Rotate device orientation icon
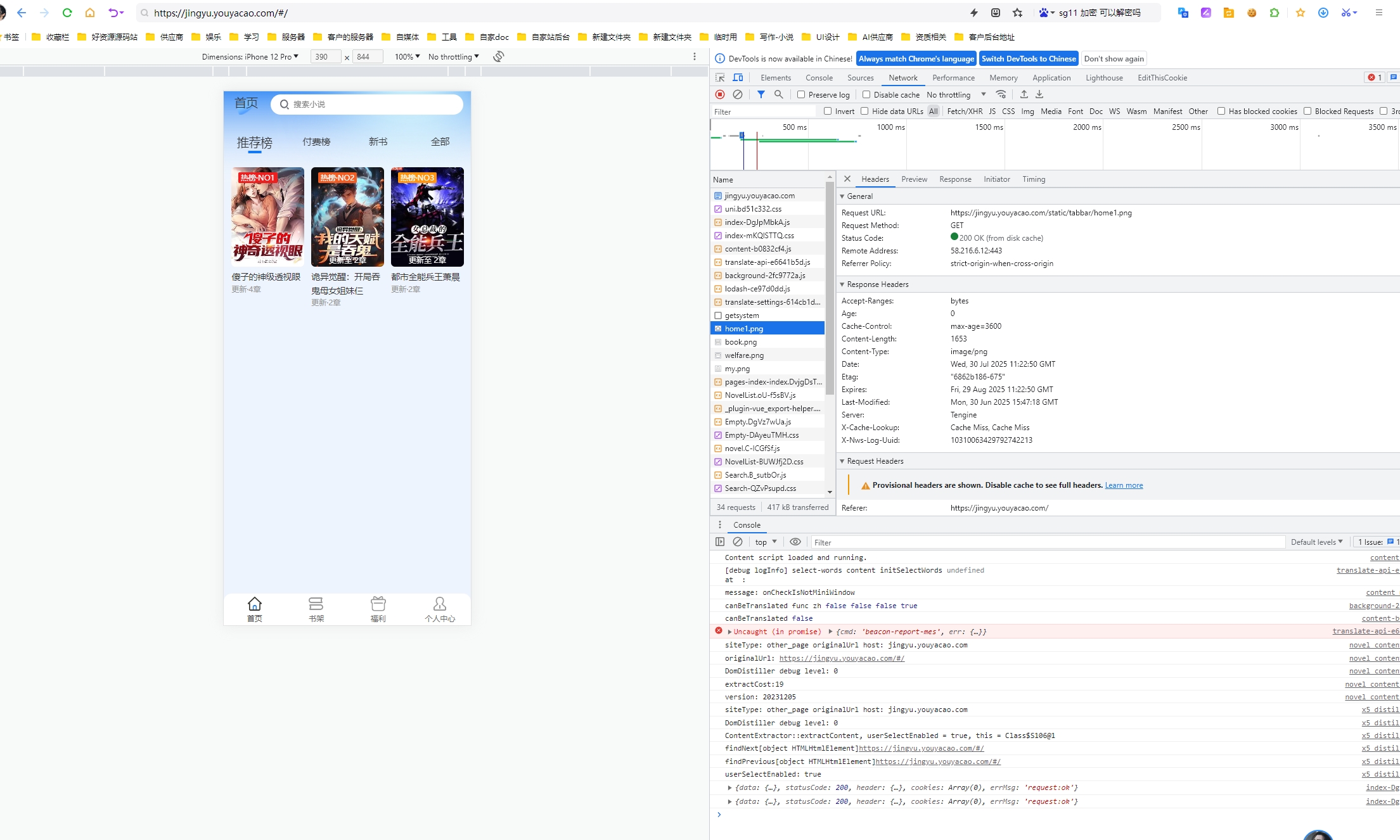Viewport: 1400px width, 840px height. click(x=499, y=56)
